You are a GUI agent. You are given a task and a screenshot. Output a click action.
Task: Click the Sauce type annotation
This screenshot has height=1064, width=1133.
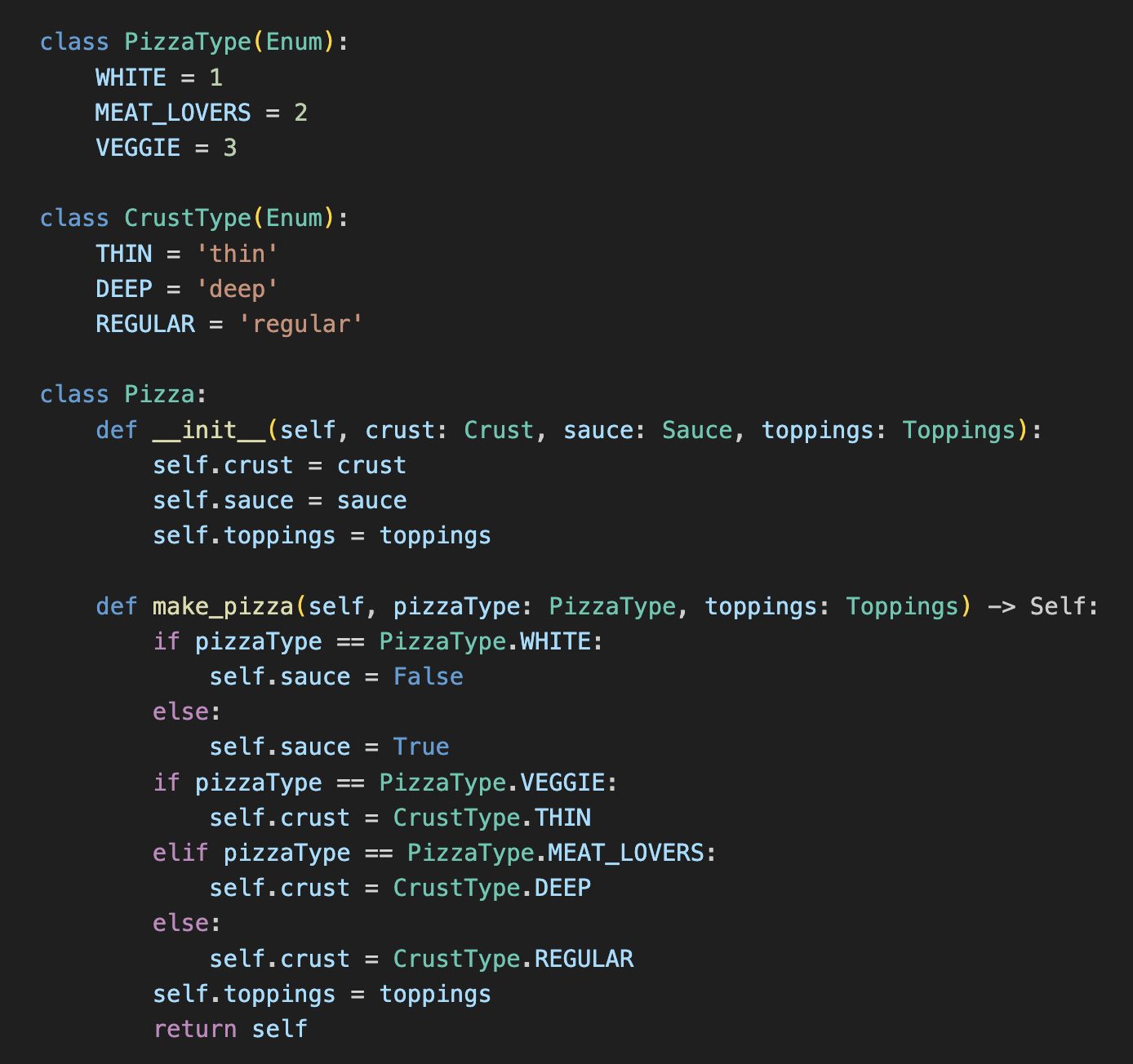coord(697,430)
